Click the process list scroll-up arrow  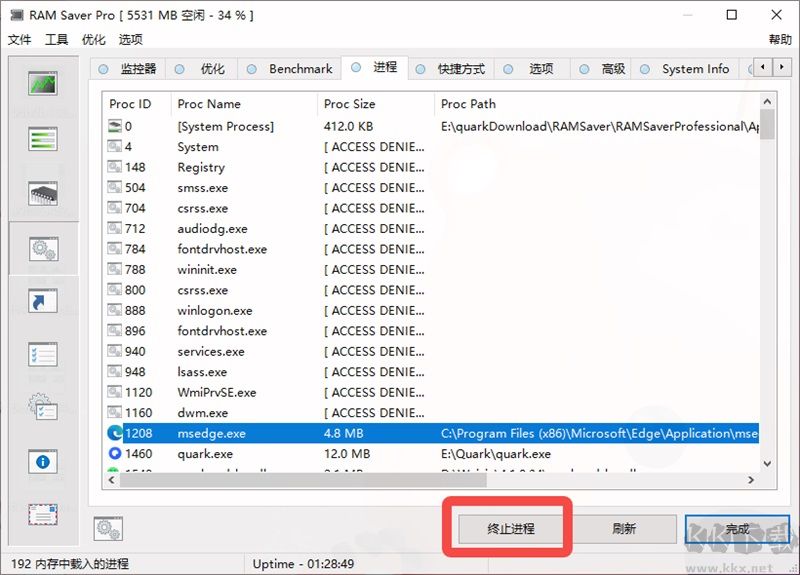[767, 102]
